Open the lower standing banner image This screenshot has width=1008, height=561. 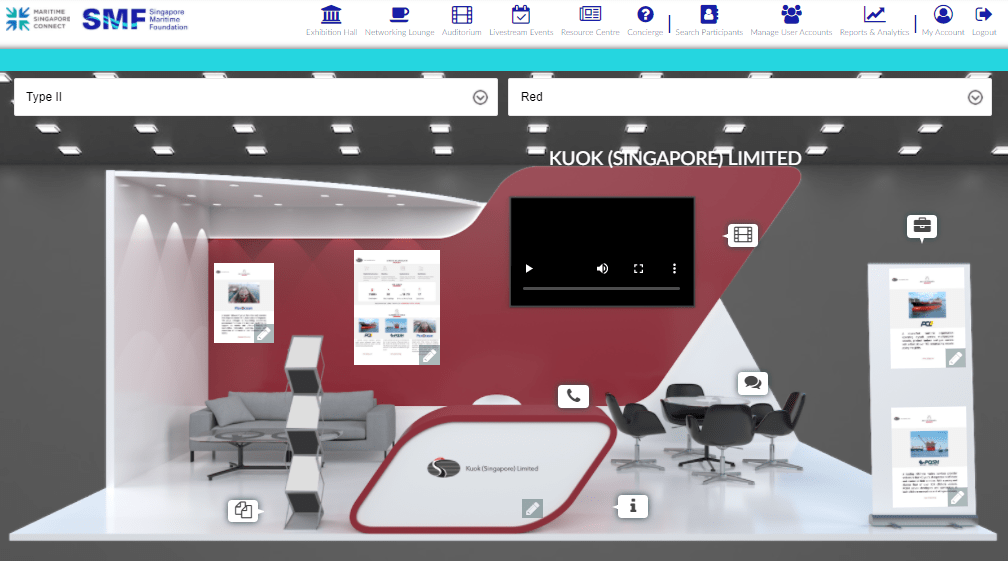929,457
